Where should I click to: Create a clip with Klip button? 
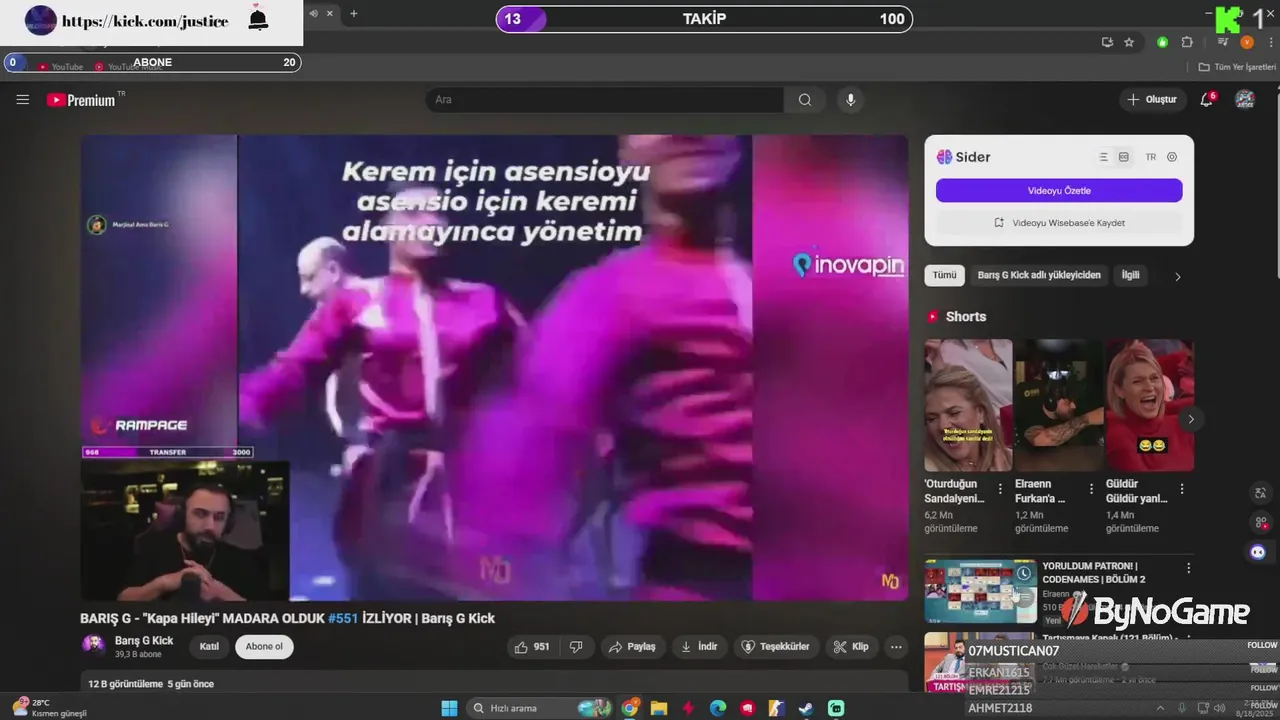coord(851,647)
